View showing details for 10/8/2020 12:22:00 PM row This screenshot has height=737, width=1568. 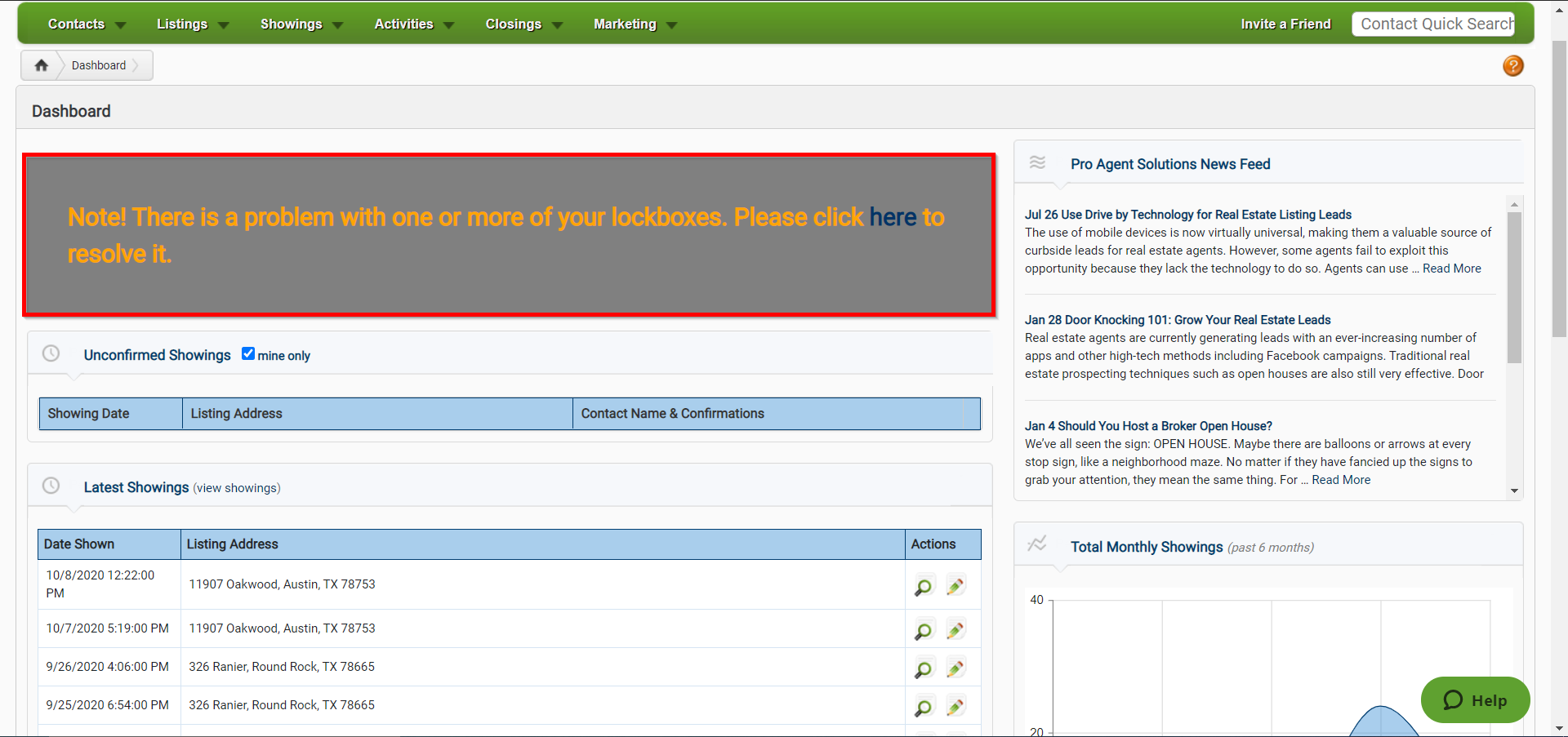[x=923, y=587]
